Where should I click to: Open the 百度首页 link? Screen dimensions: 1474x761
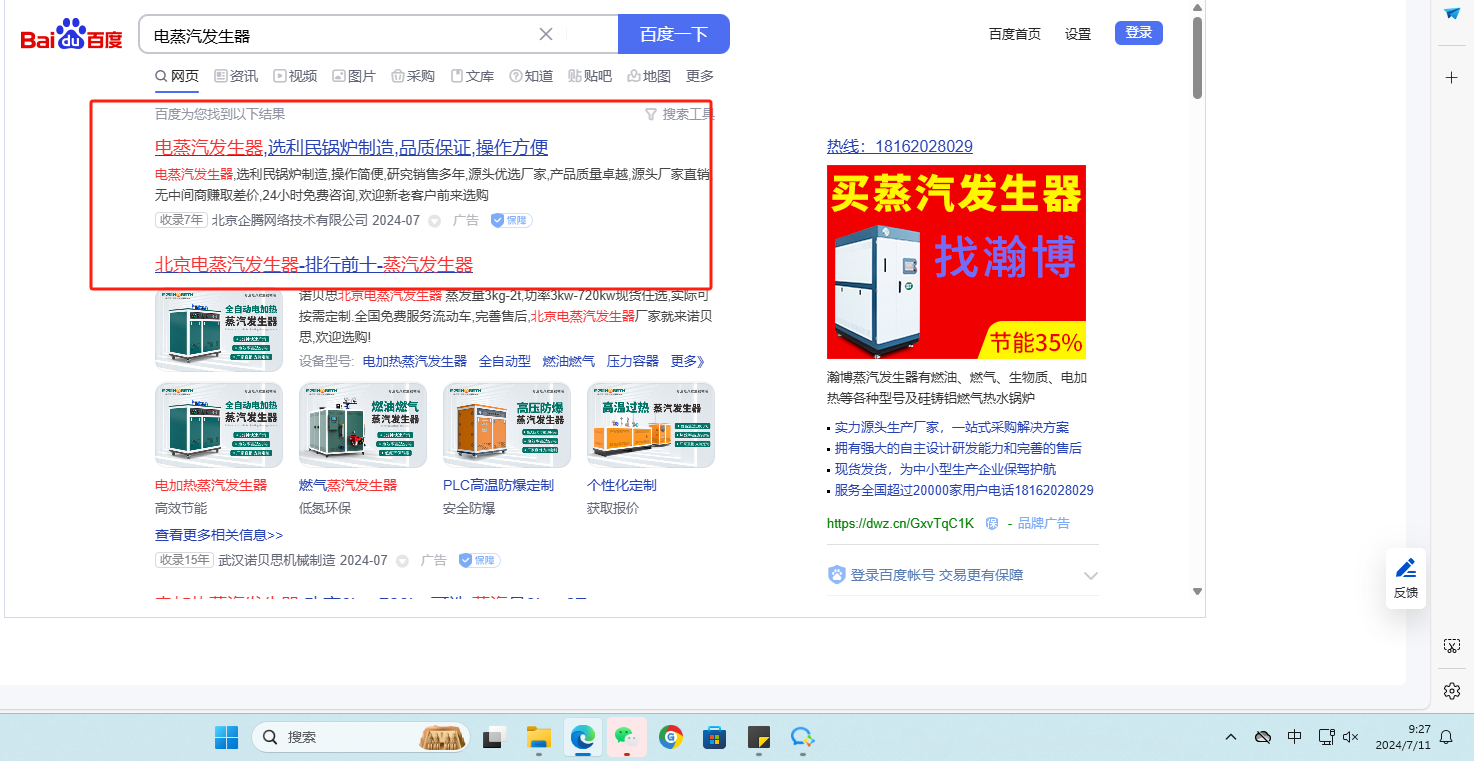[1015, 34]
